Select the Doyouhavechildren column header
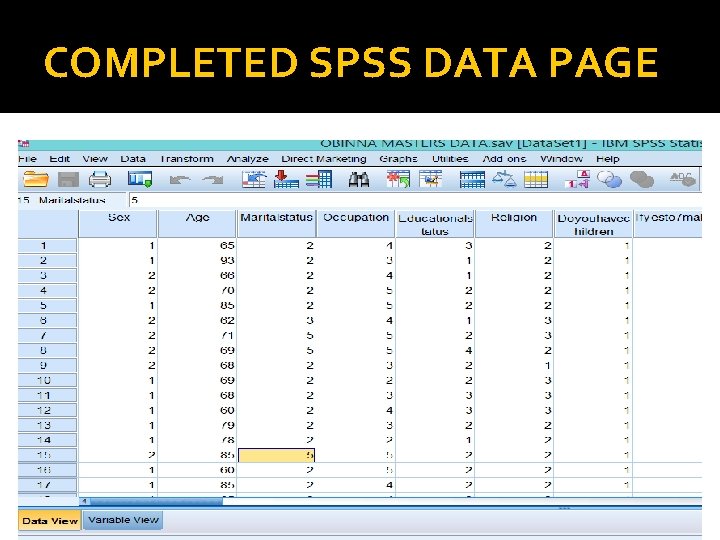The width and height of the screenshot is (720, 540). pos(593,224)
